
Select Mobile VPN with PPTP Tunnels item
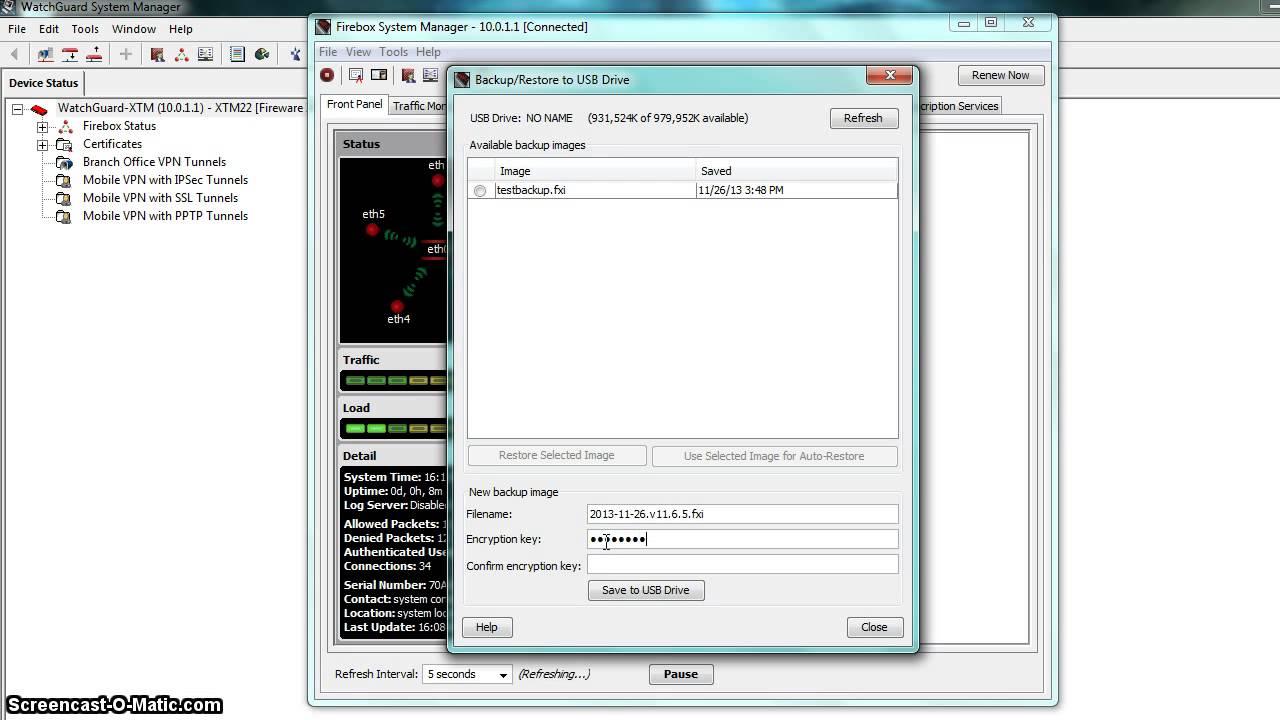point(165,216)
